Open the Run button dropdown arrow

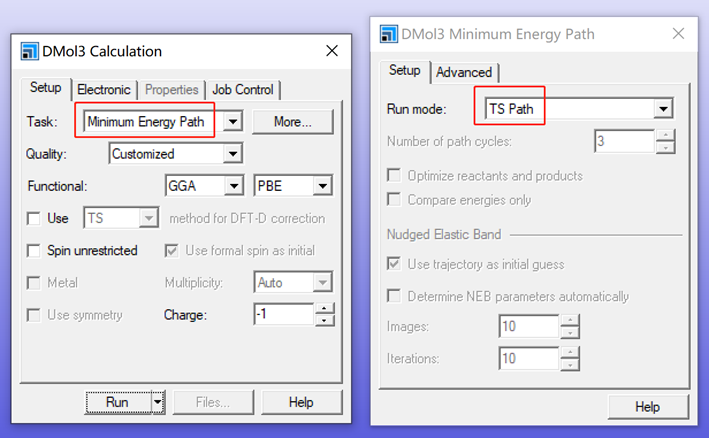click(157, 402)
